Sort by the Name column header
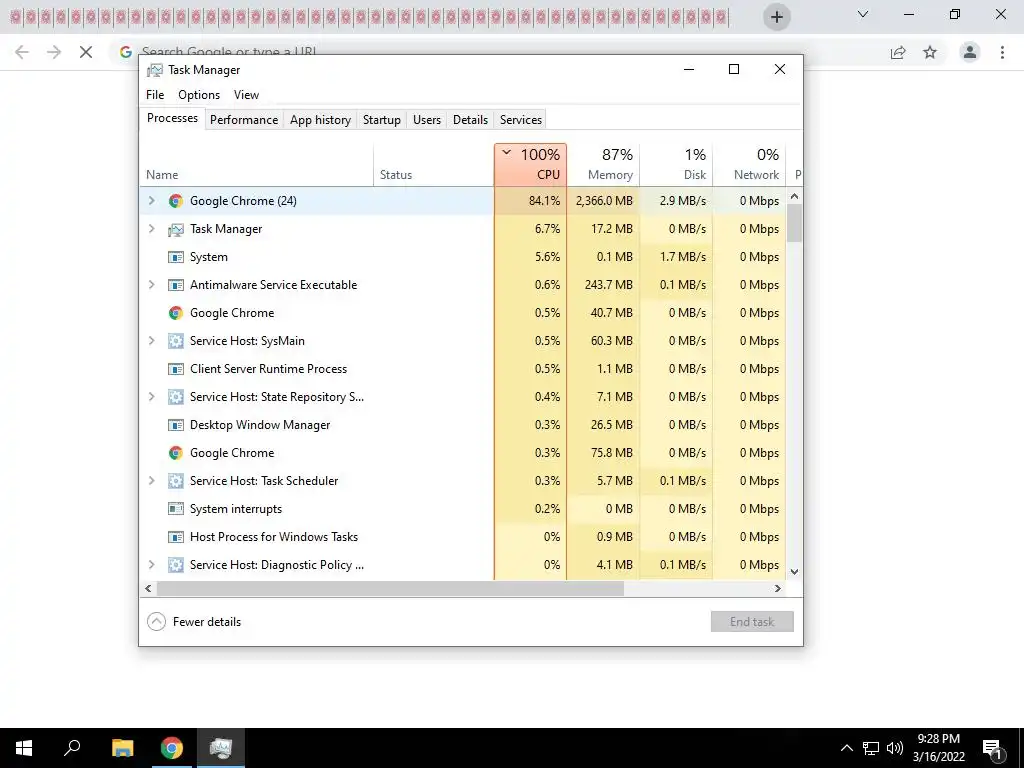This screenshot has height=768, width=1024. tap(257, 165)
